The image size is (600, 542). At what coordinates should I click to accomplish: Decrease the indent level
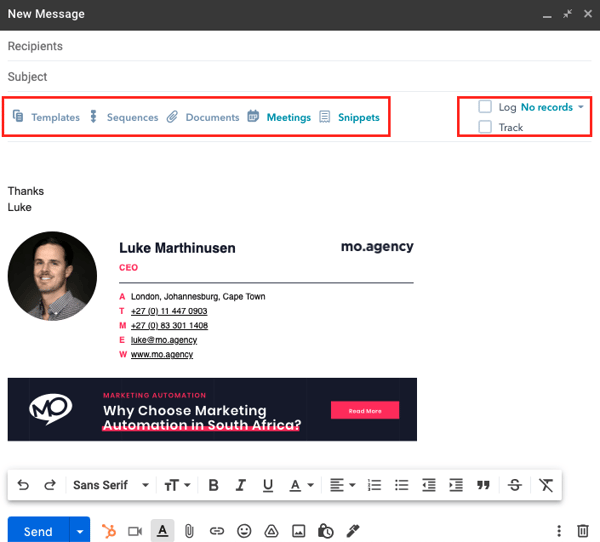(429, 485)
